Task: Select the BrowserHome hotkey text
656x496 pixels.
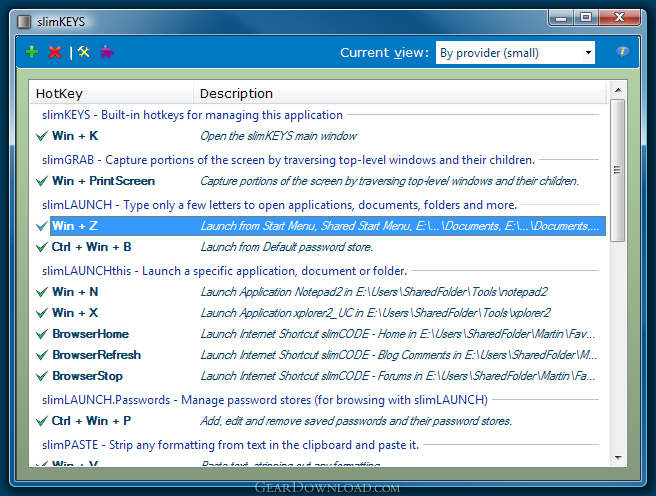Action: click(91, 334)
